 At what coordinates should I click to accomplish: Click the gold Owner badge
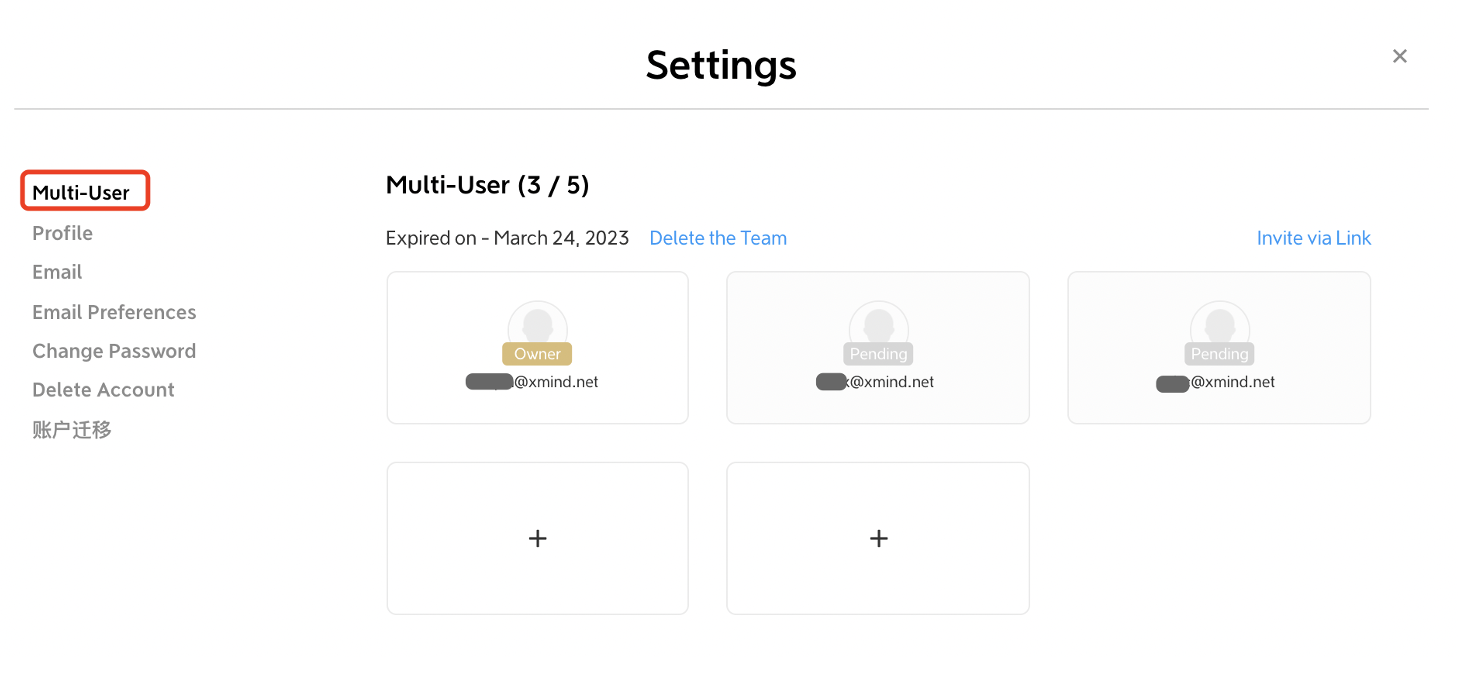pos(537,354)
